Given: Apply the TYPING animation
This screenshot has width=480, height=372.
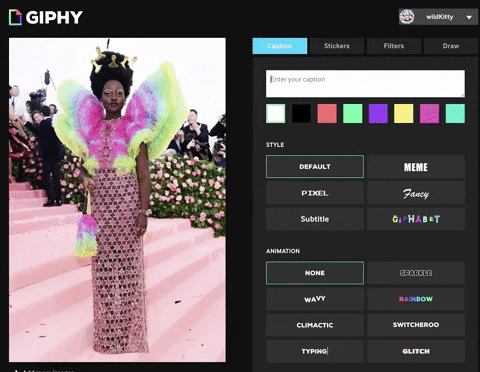Looking at the screenshot, I should (x=315, y=351).
